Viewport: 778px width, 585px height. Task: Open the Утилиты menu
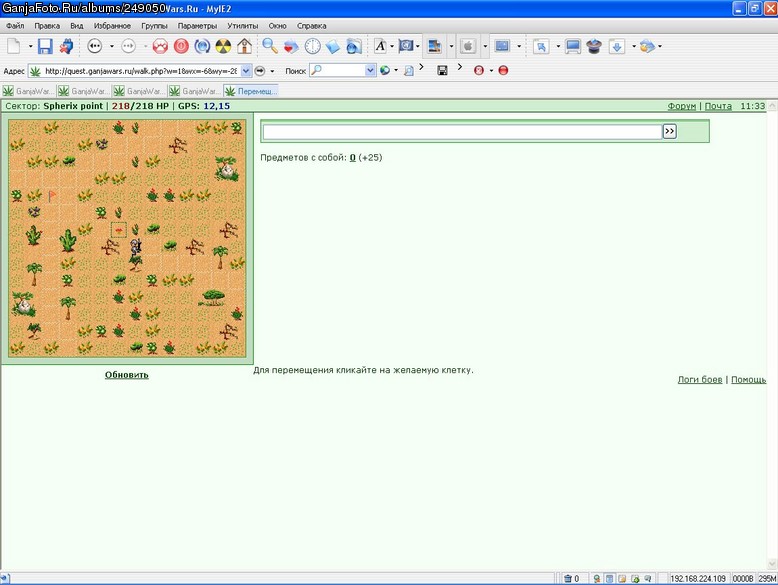(x=243, y=26)
